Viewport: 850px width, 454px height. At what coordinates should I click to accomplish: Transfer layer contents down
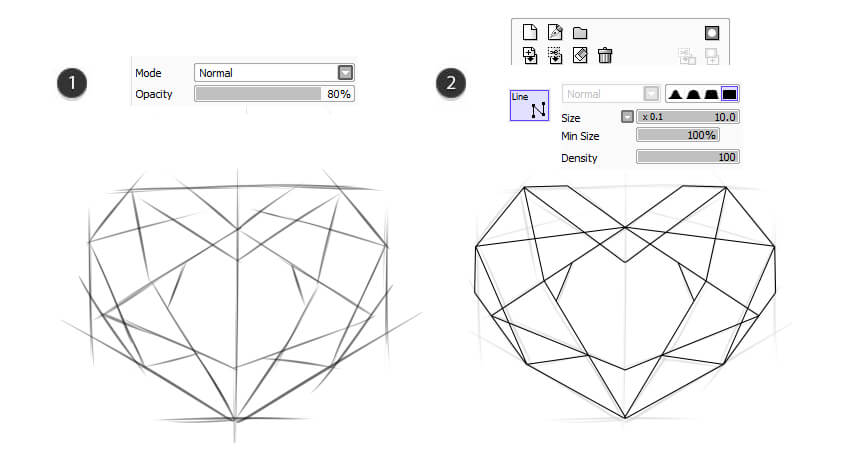(x=530, y=55)
